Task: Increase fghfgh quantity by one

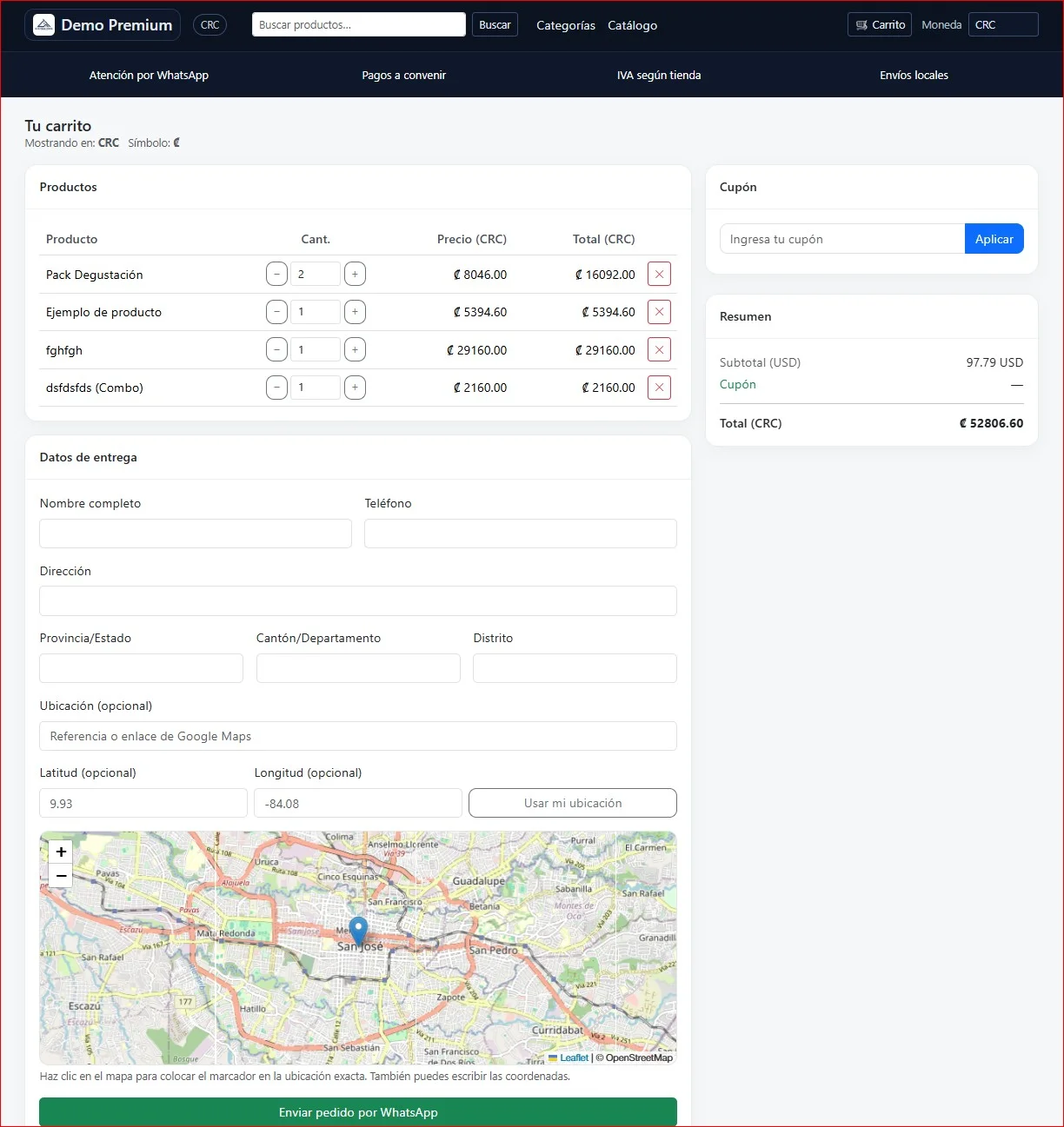Action: point(355,350)
